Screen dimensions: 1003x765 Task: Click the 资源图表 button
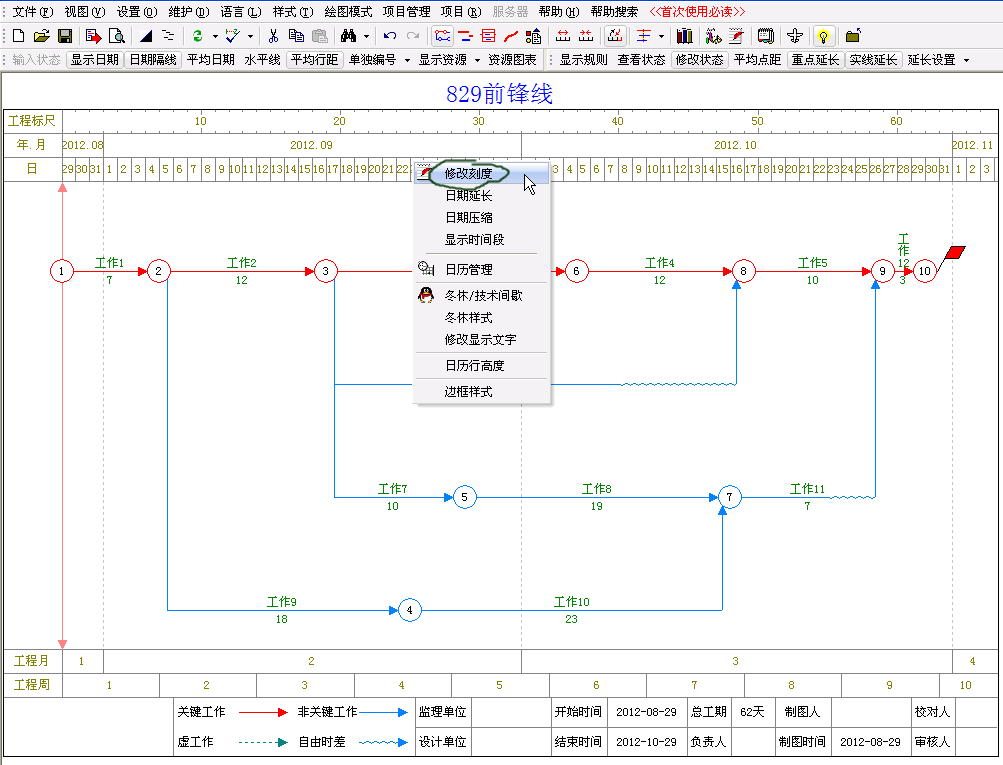pos(512,59)
